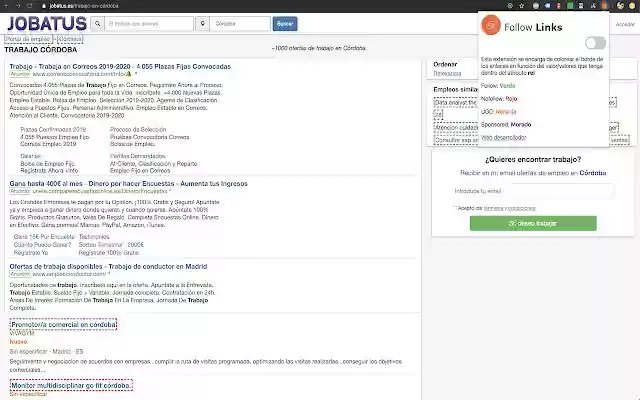
Task: Open the small arrow after the conductor ad URL
Action: (x=109, y=274)
